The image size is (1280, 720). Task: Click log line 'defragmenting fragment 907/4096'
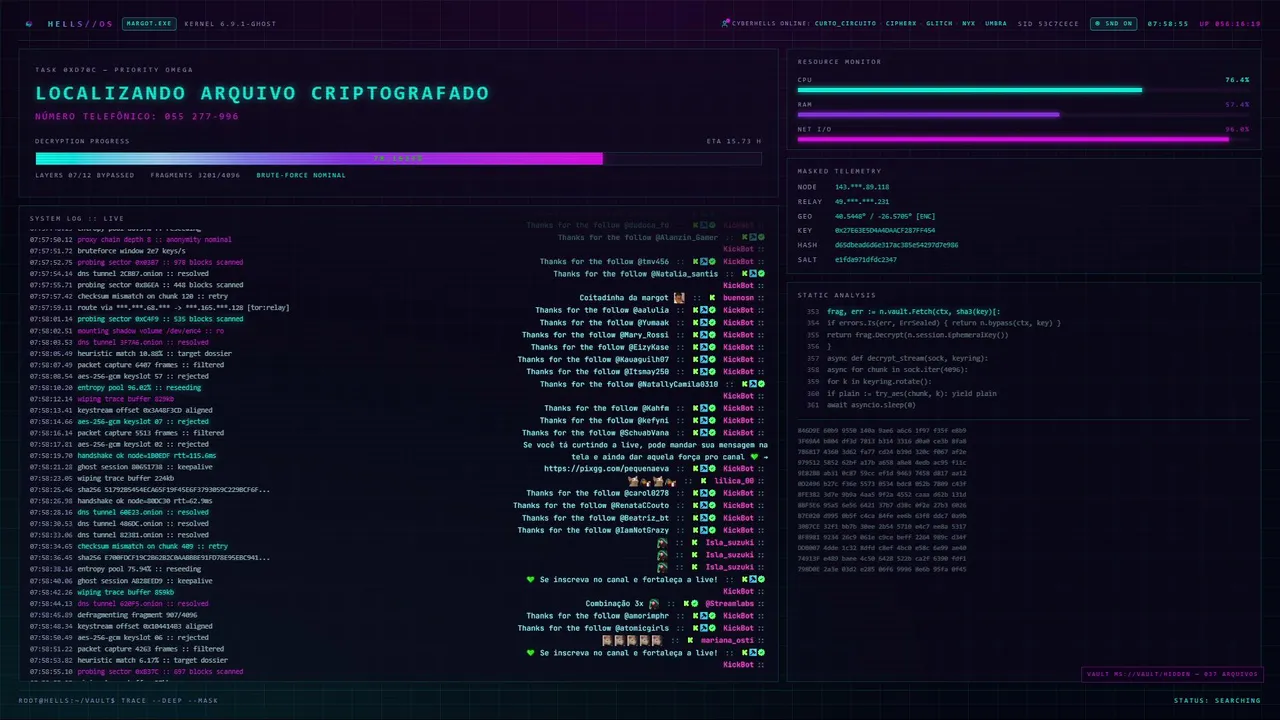point(120,615)
